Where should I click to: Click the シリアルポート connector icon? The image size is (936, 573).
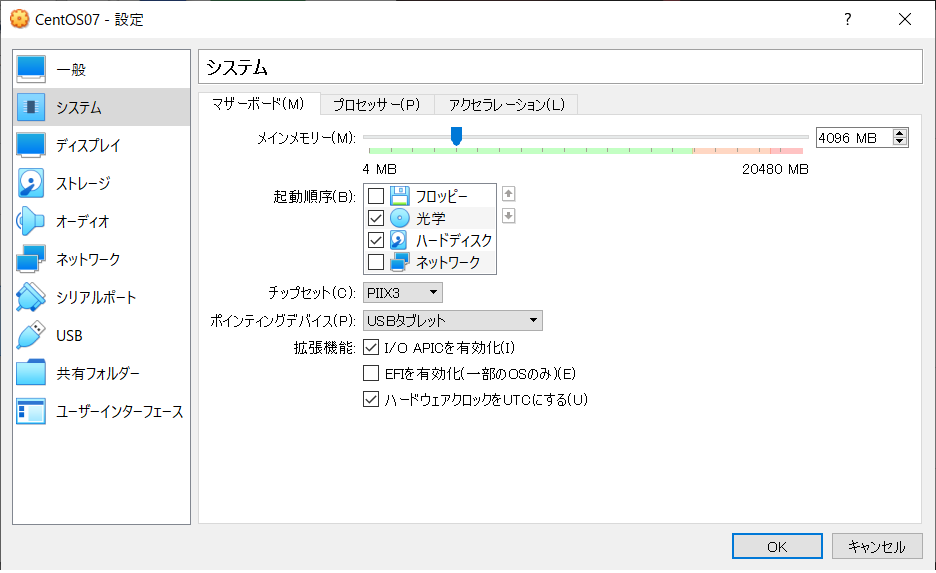[x=31, y=297]
